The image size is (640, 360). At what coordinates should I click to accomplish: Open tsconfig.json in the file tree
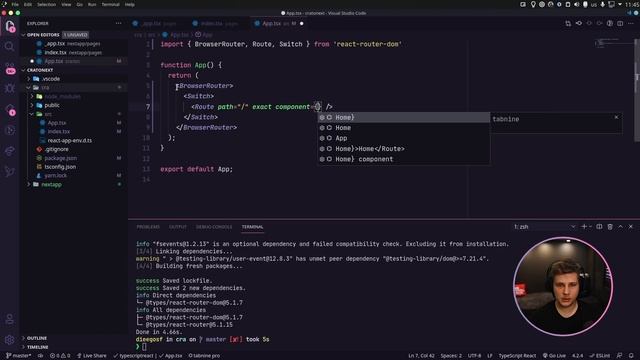60,167
